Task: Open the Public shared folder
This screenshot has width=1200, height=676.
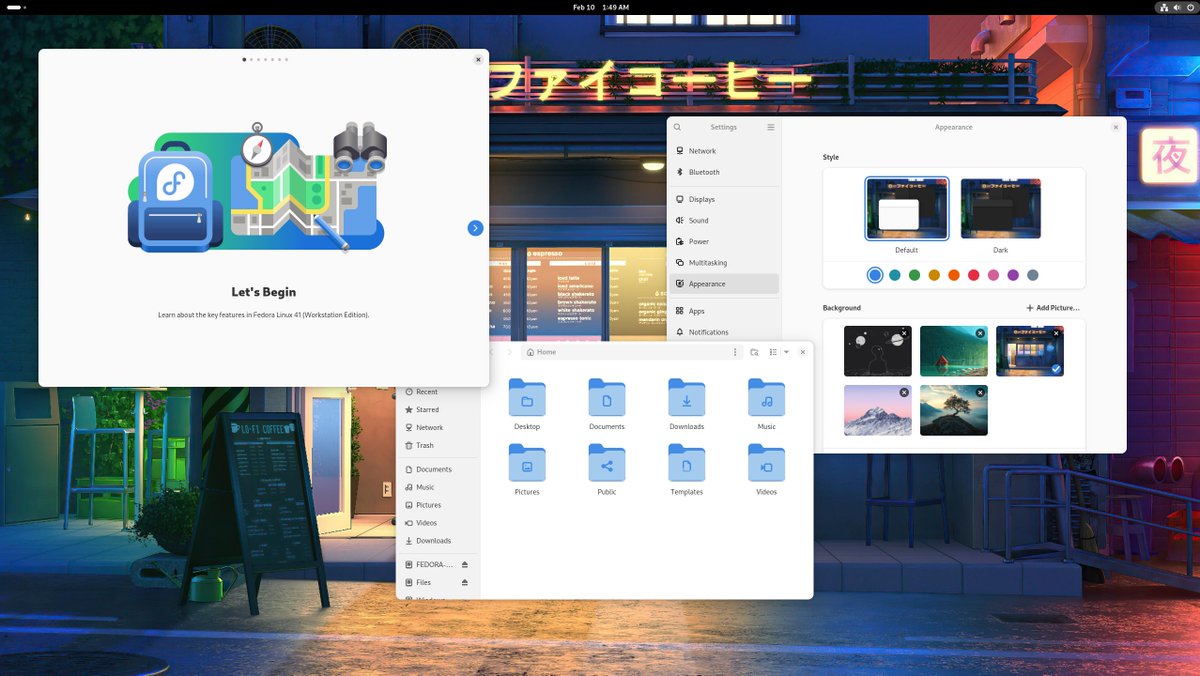Action: coord(607,463)
